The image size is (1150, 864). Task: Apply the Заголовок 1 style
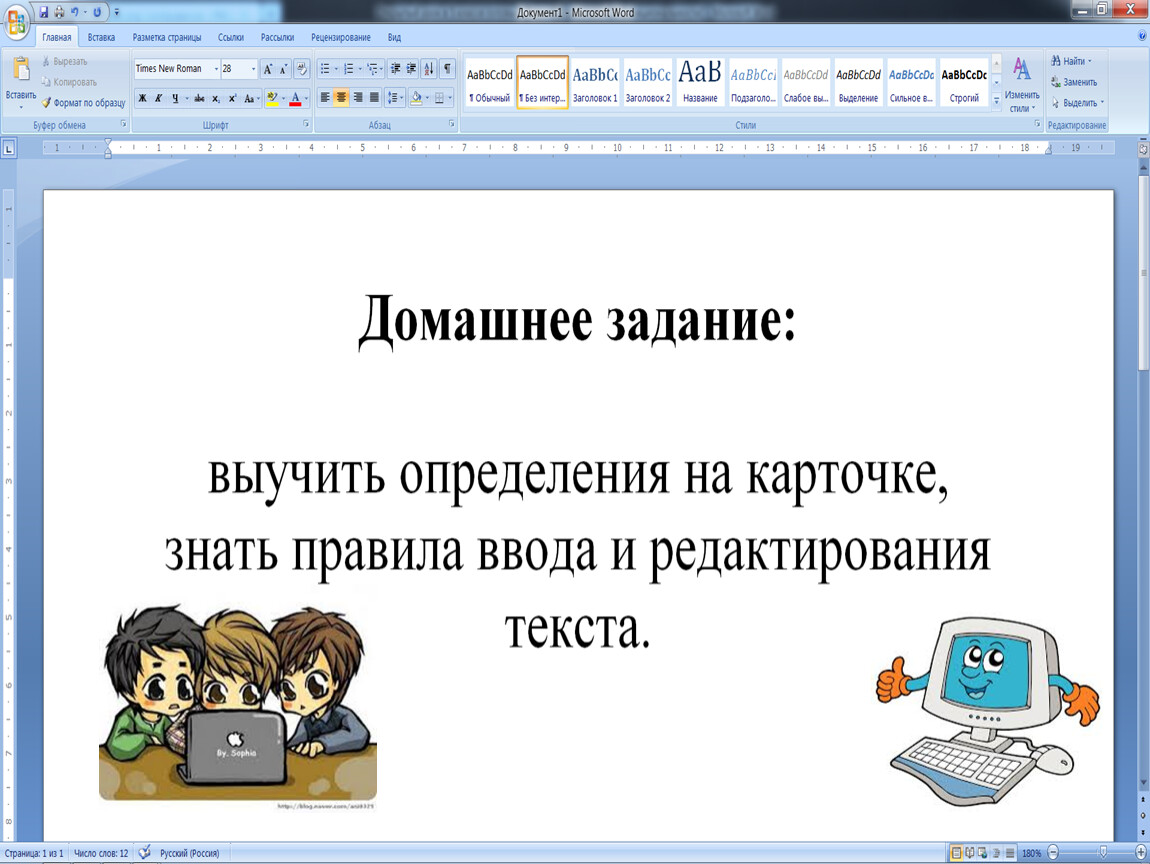595,83
